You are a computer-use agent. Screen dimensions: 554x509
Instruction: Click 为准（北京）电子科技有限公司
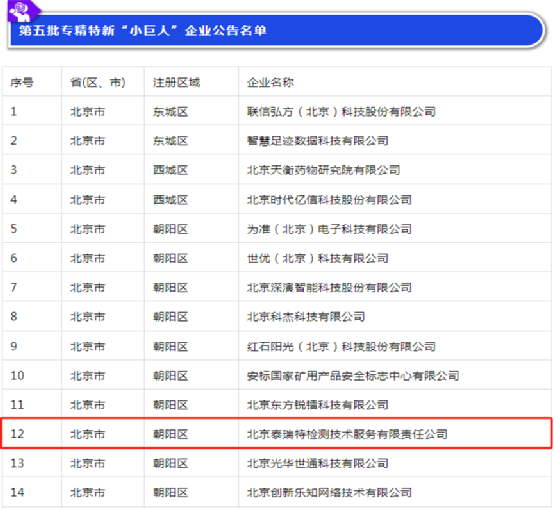[x=329, y=229]
